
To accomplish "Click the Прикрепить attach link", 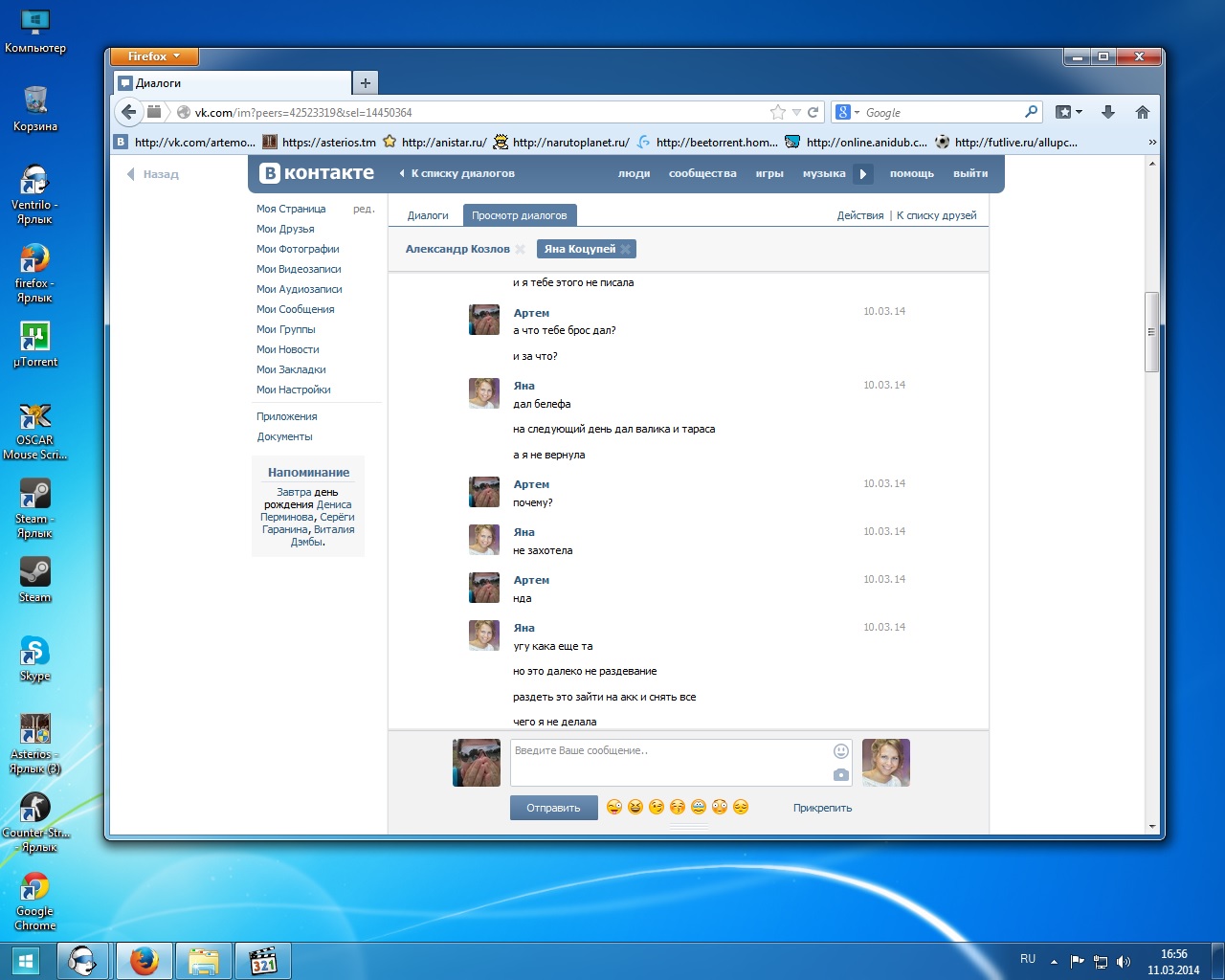I will click(x=822, y=808).
